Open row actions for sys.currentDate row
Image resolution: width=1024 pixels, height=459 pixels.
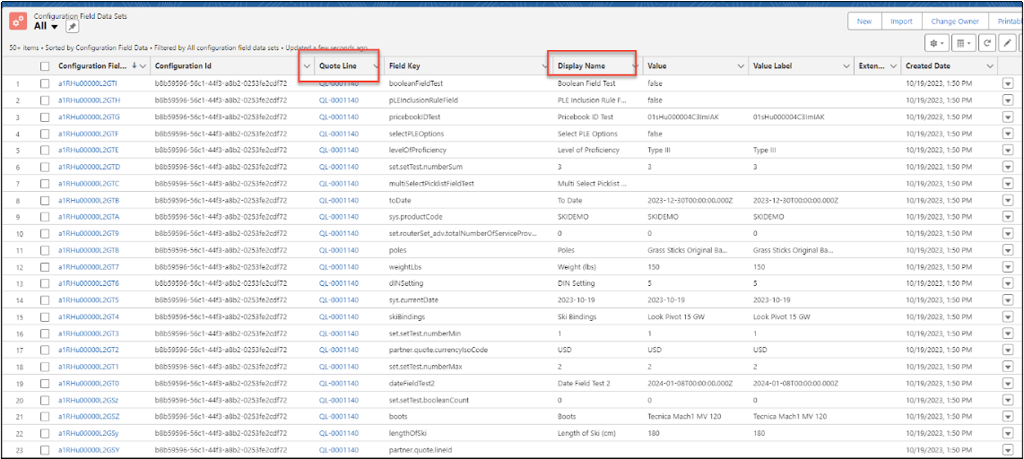[x=1007, y=300]
